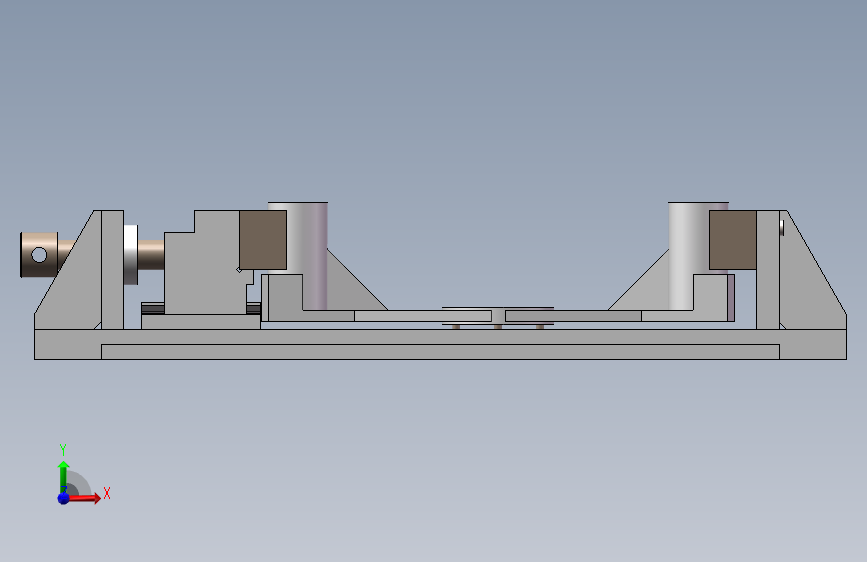Select the central disc hub between the arms
The height and width of the screenshot is (562, 867).
pos(498,316)
